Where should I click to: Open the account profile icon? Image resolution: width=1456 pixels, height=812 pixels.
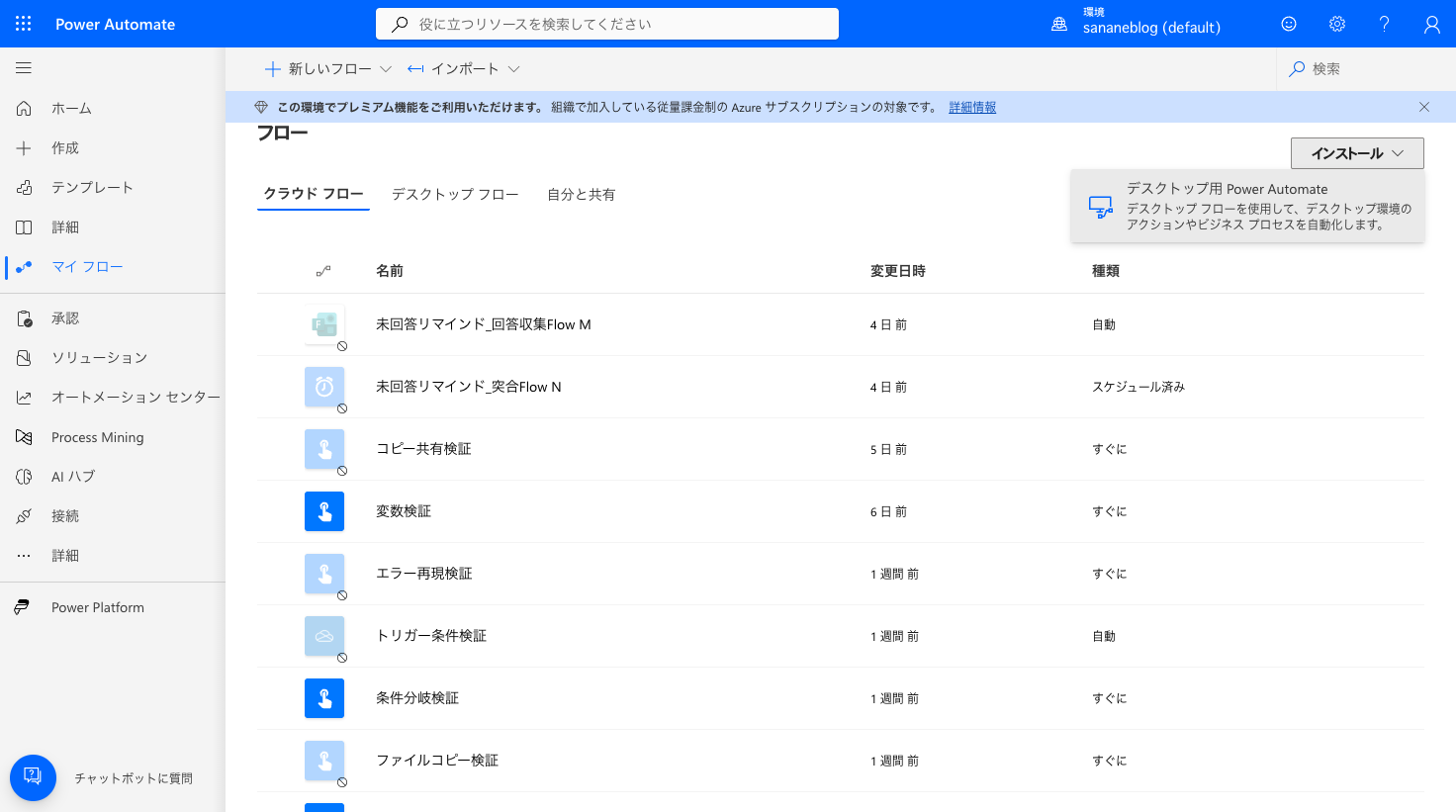1432,24
